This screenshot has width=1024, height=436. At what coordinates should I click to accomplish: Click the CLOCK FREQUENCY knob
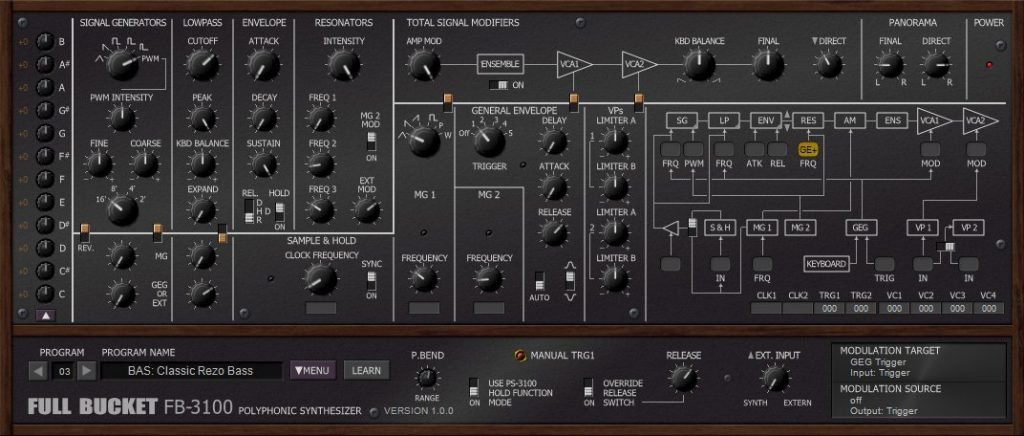pos(320,279)
